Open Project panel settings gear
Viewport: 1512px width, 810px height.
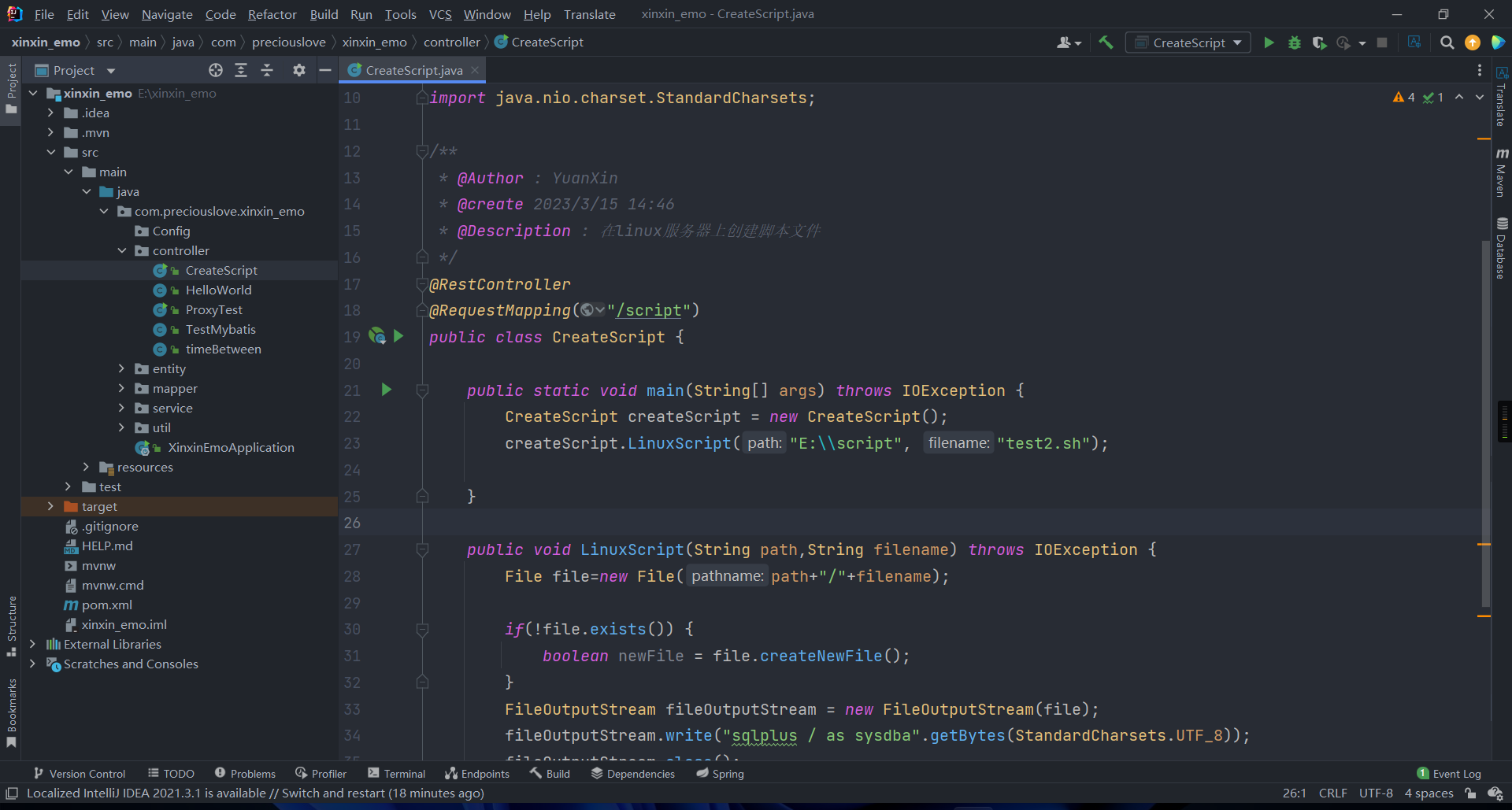click(x=298, y=70)
